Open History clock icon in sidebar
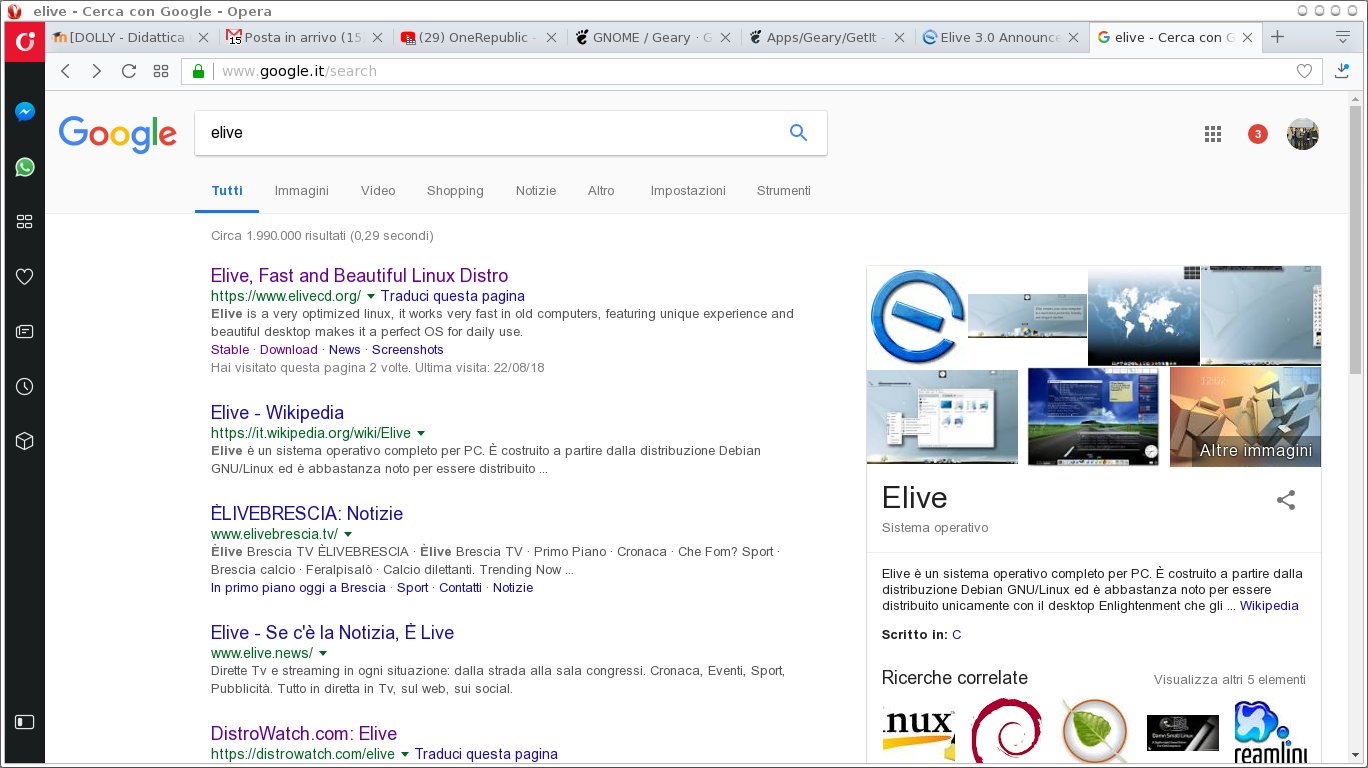Viewport: 1368px width, 768px height. tap(25, 386)
